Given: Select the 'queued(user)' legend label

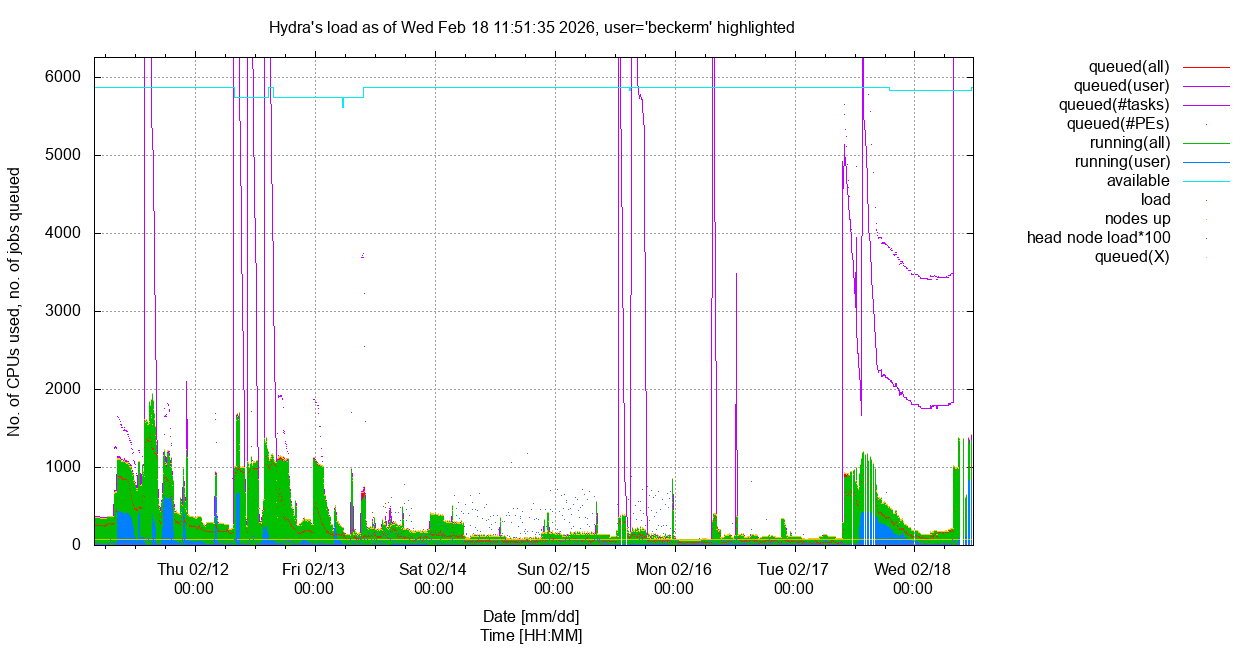Looking at the screenshot, I should (1121, 86).
